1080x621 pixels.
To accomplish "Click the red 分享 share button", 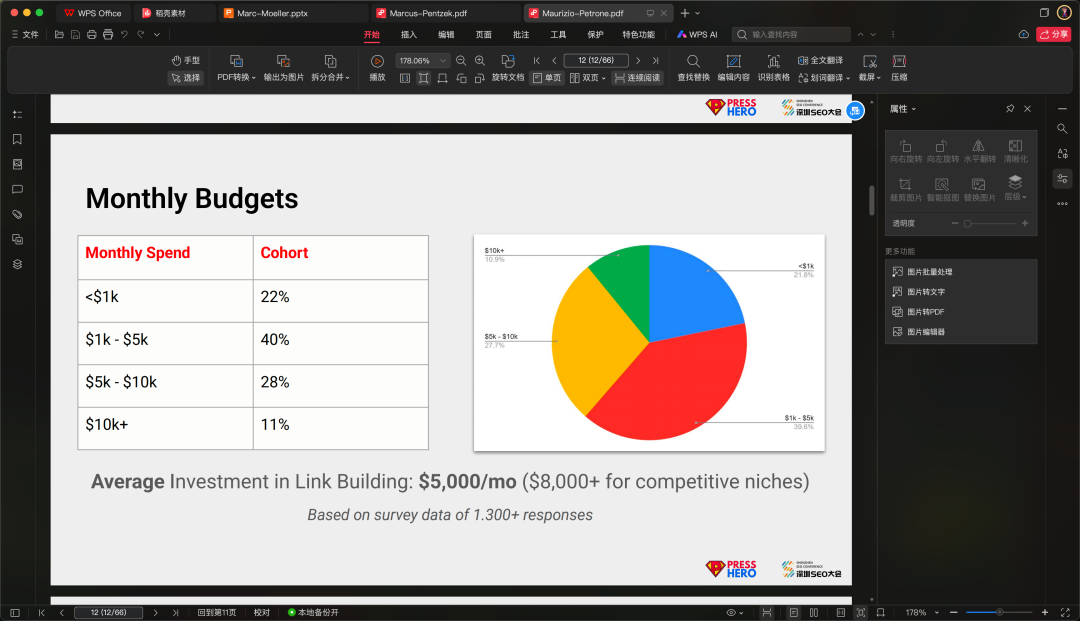I will click(1054, 34).
